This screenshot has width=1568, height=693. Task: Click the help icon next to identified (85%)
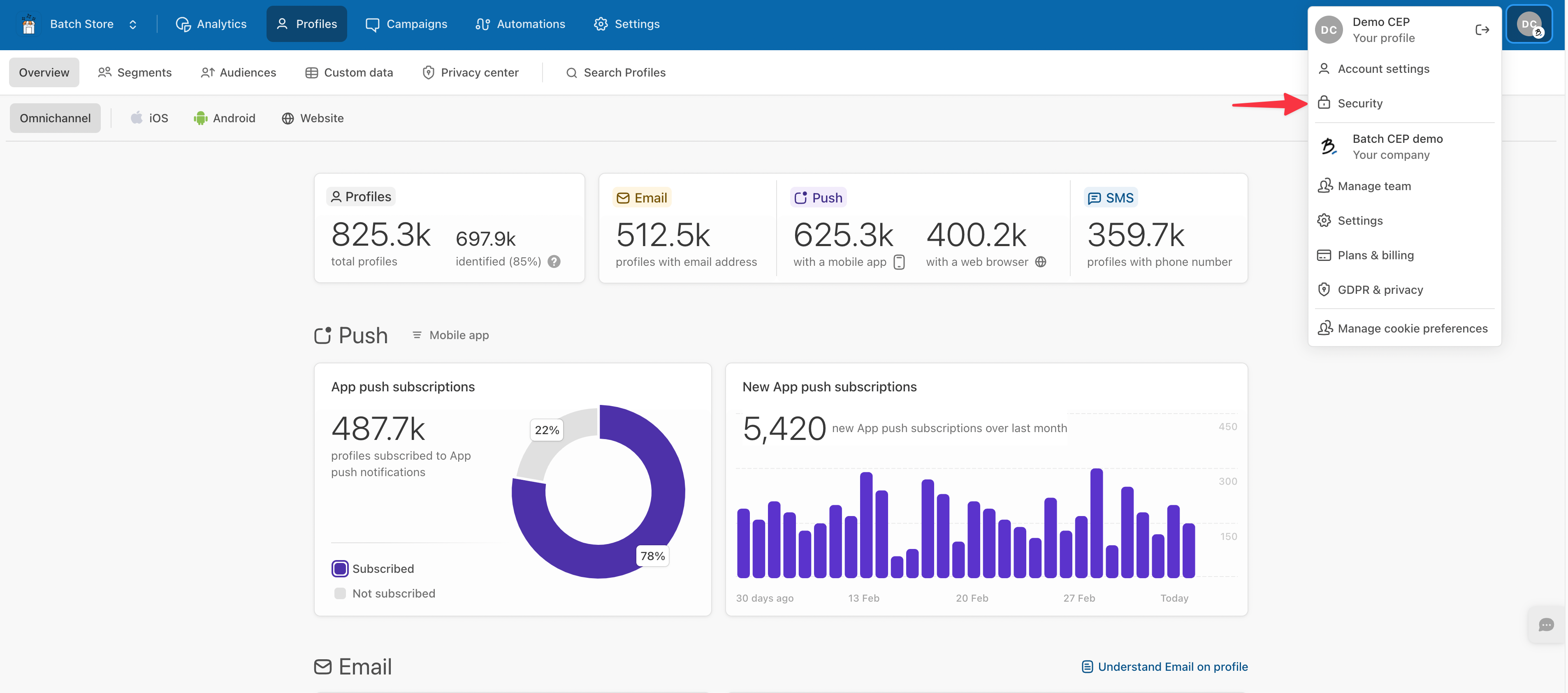coord(553,261)
